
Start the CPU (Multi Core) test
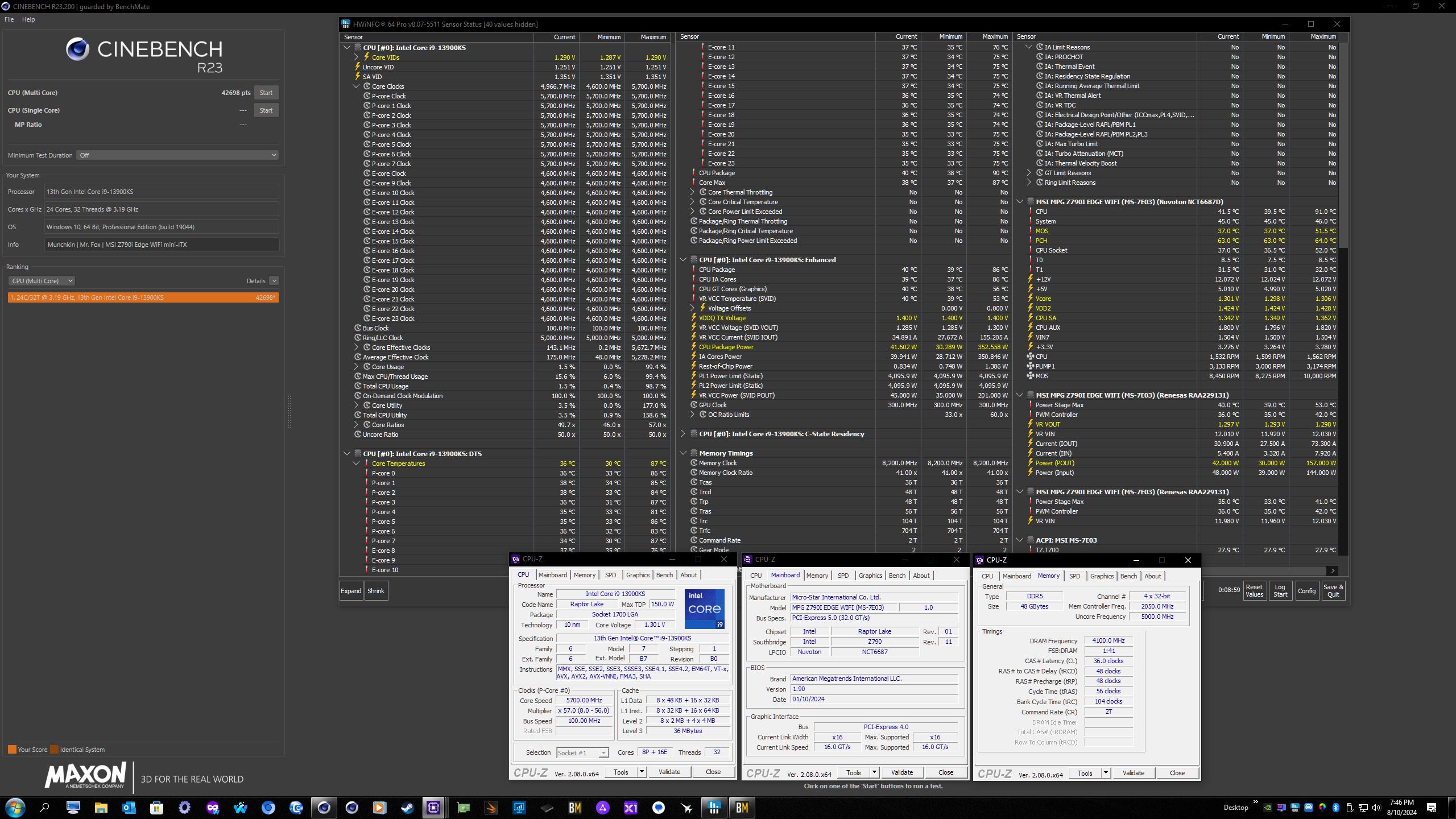coord(266,93)
